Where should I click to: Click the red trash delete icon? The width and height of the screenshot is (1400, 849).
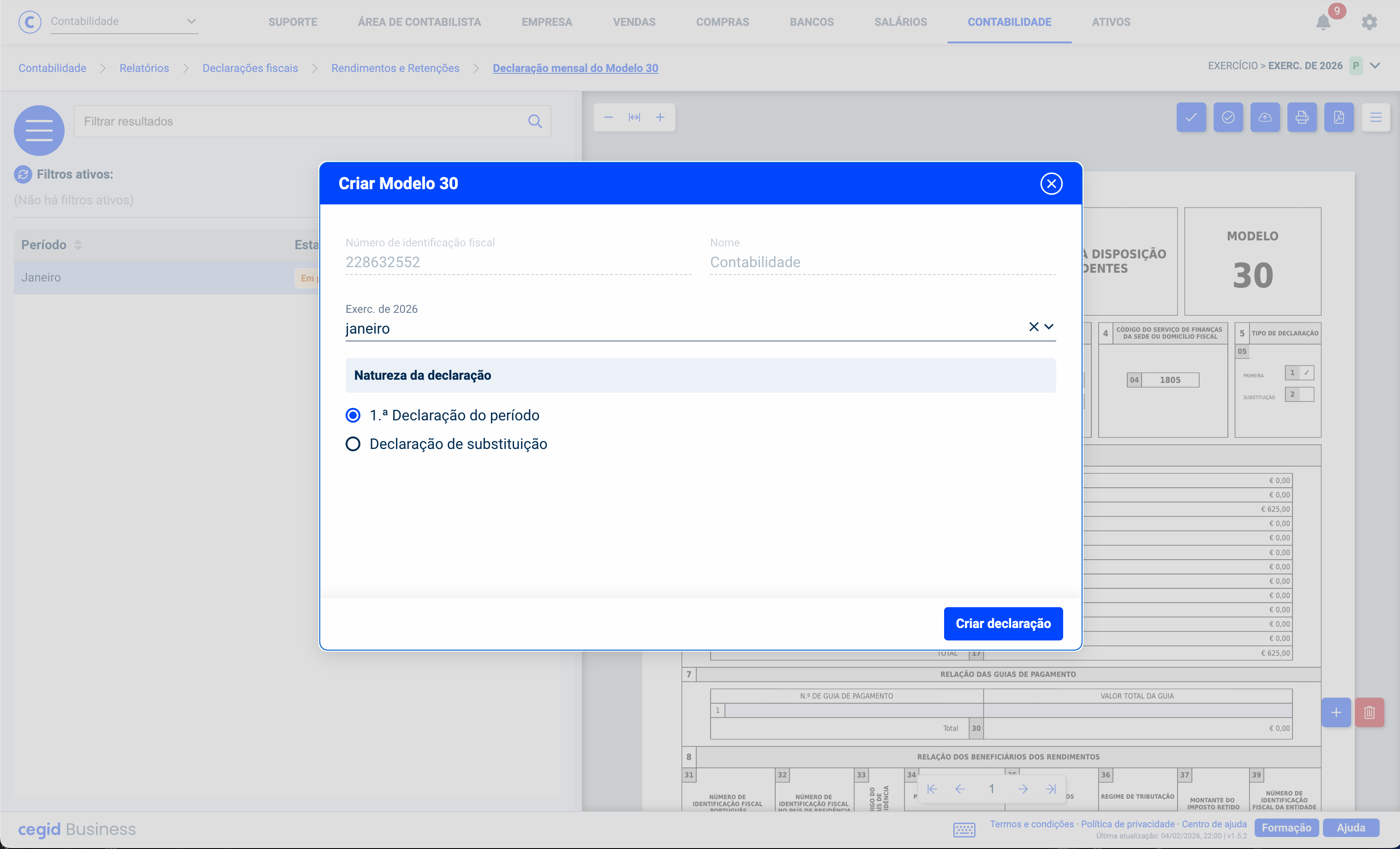[1370, 712]
